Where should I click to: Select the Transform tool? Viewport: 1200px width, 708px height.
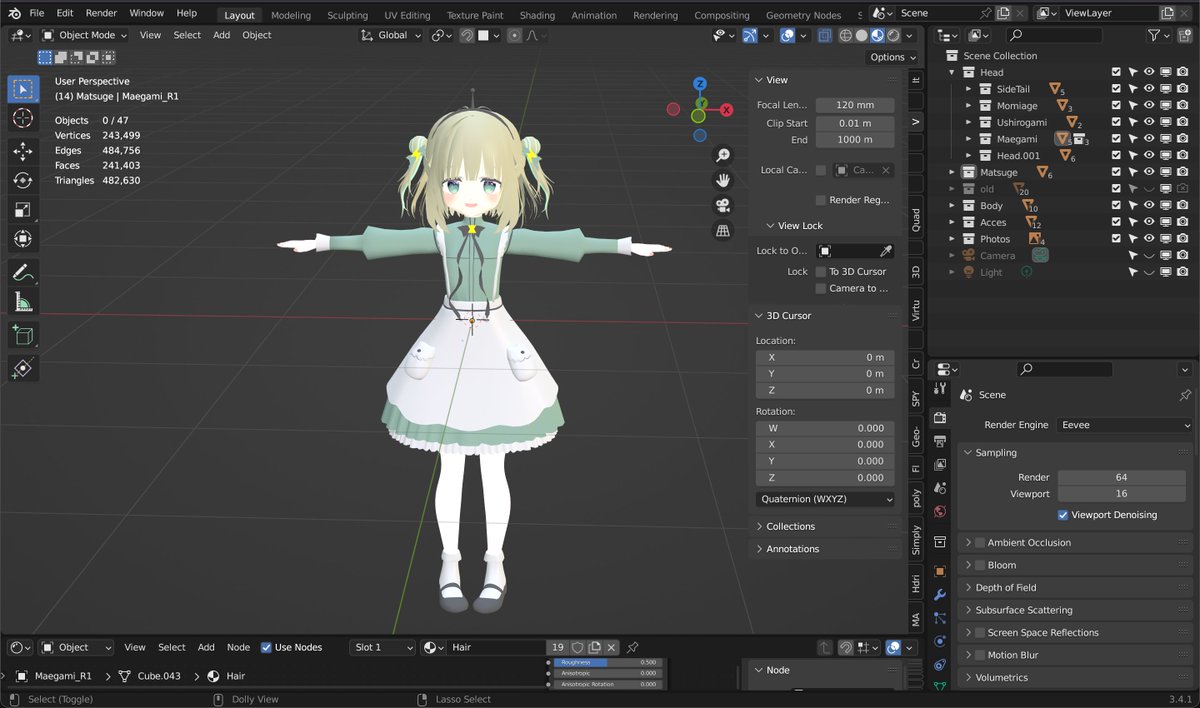tap(23, 239)
